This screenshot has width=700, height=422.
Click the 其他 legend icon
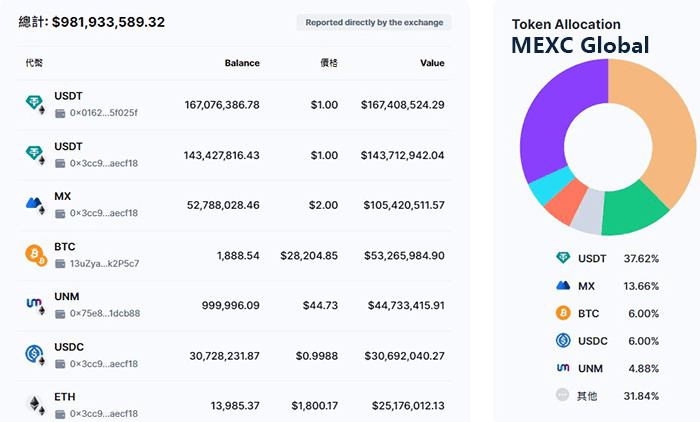click(563, 395)
